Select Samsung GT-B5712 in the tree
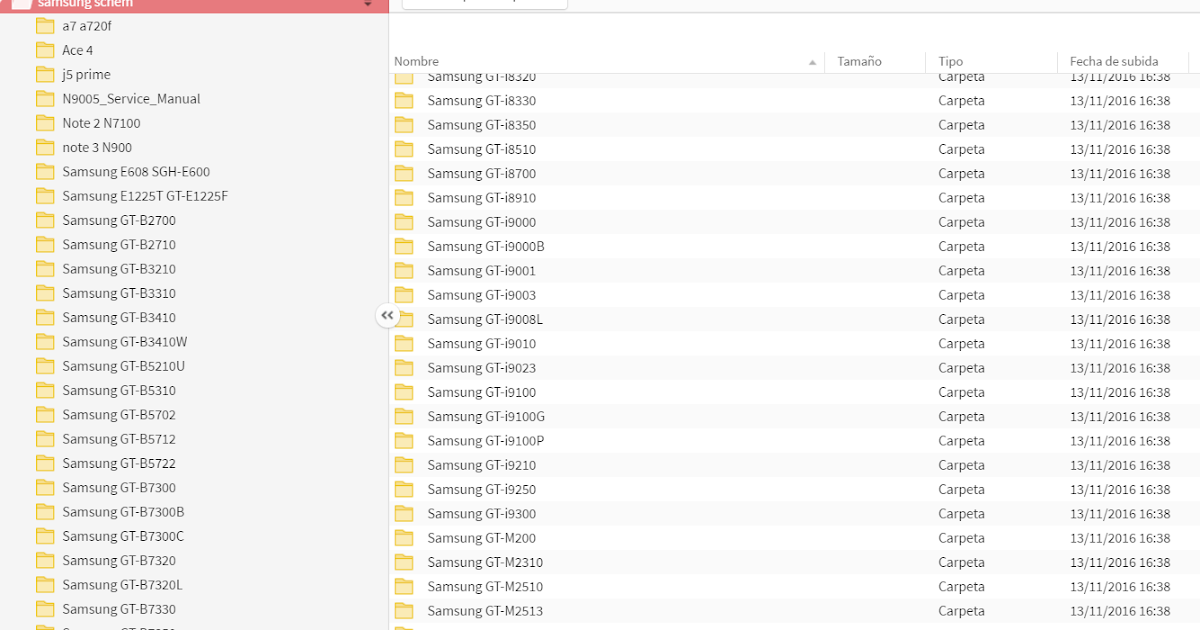1200x630 pixels. pyautogui.click(x=119, y=439)
